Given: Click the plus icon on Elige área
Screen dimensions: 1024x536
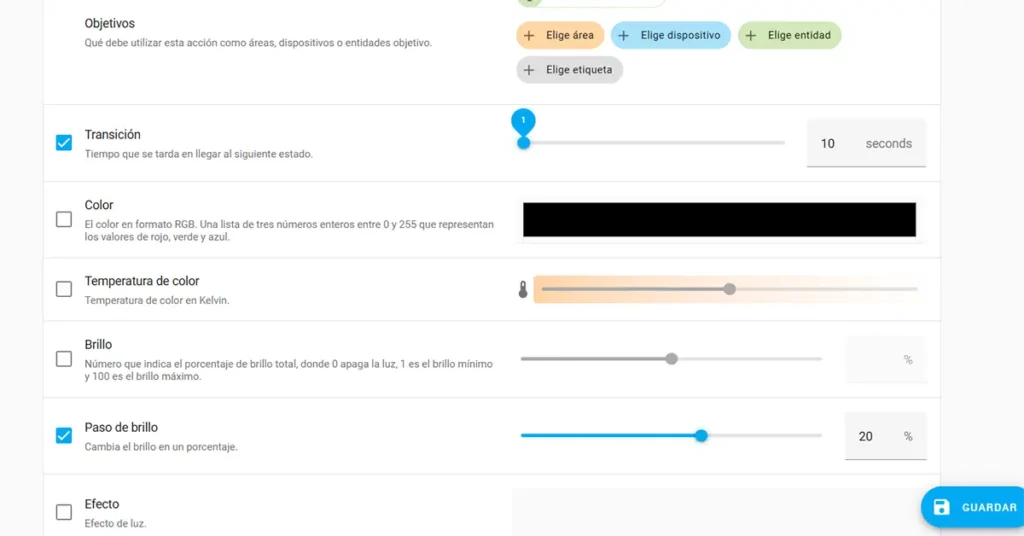Looking at the screenshot, I should 530,36.
